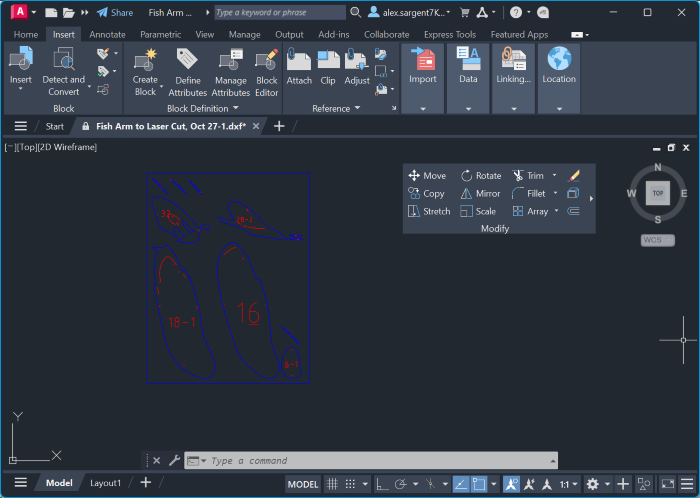
Task: Toggle the drawing grid display in status bar
Action: click(x=333, y=484)
